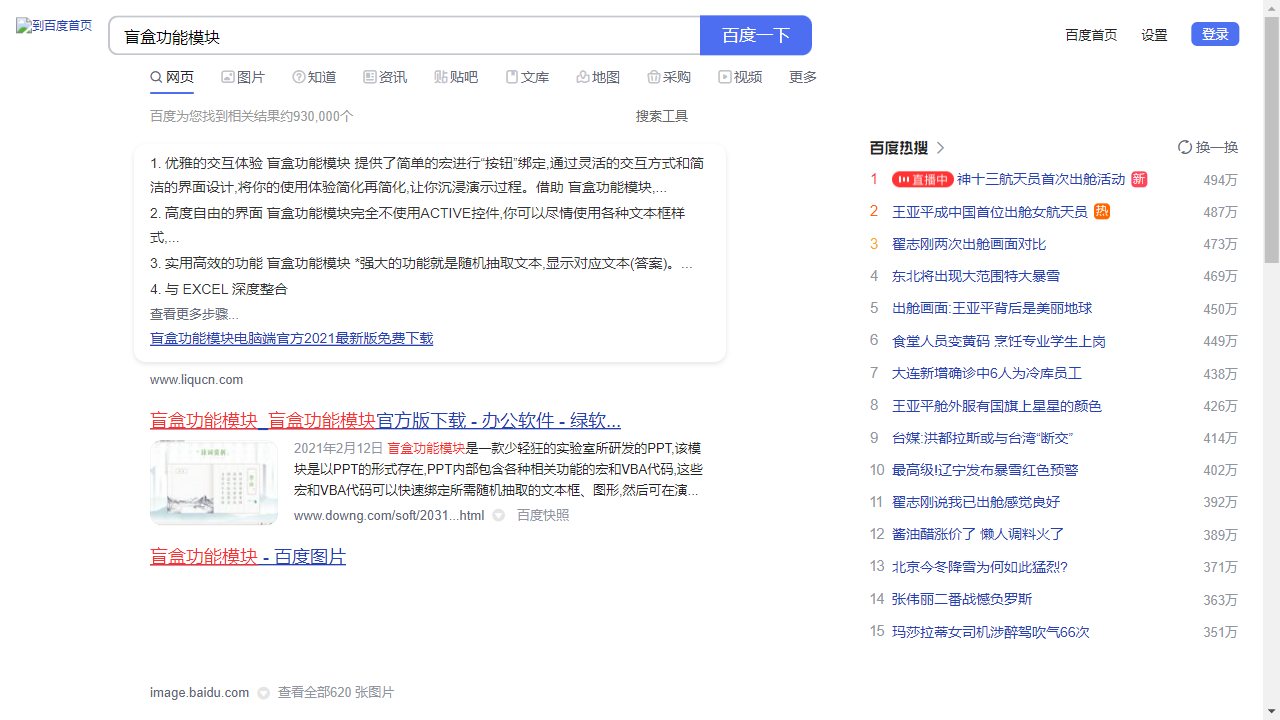Screen dimensions: 1280x720
Task: Open hot search 东北将出现大范围特大暴雪
Action: click(976, 276)
